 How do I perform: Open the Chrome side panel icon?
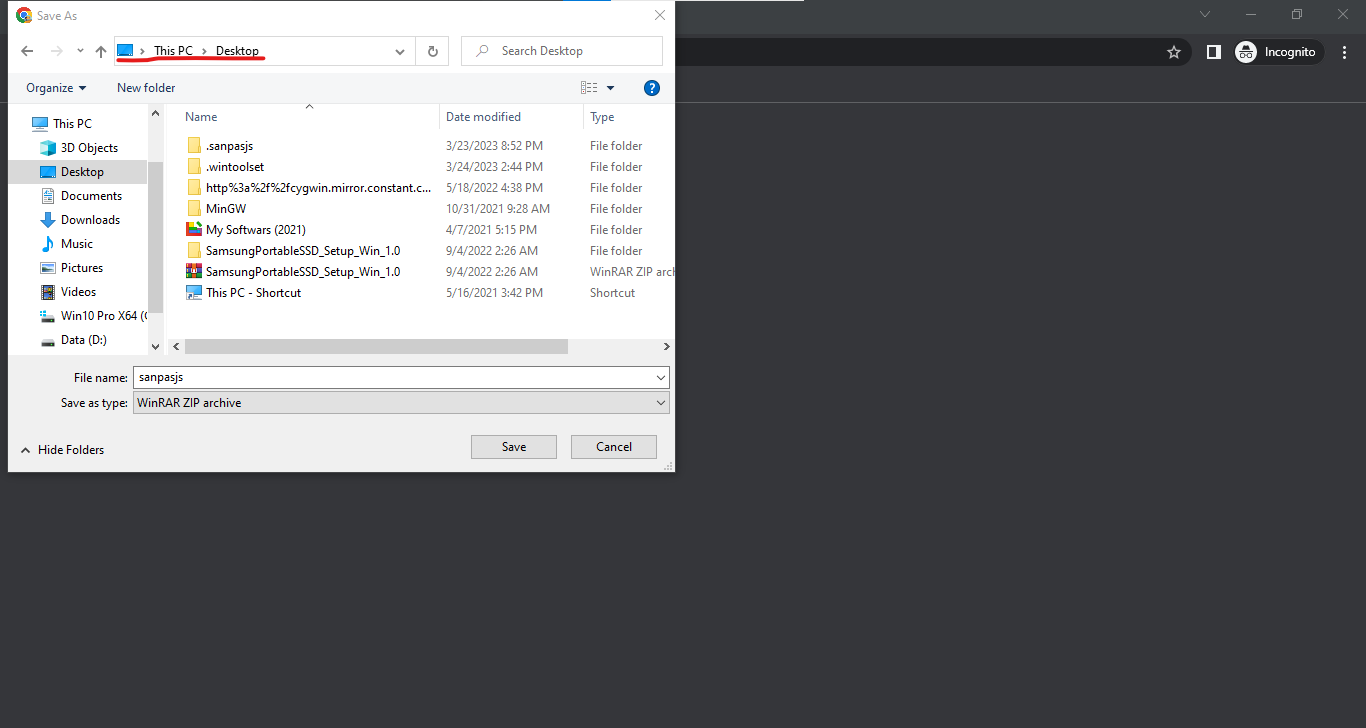[x=1213, y=52]
